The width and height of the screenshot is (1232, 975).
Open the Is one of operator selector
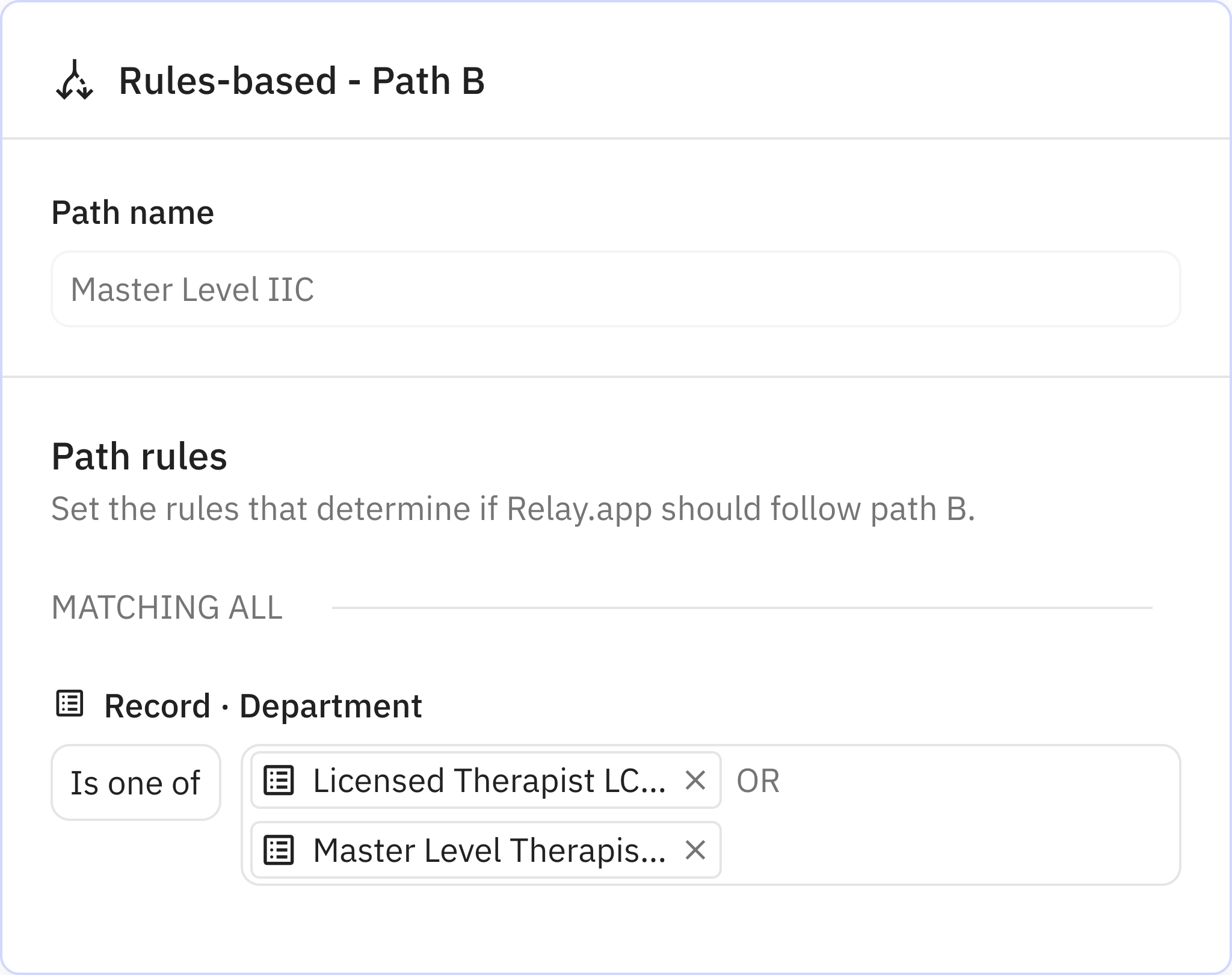pyautogui.click(x=135, y=781)
